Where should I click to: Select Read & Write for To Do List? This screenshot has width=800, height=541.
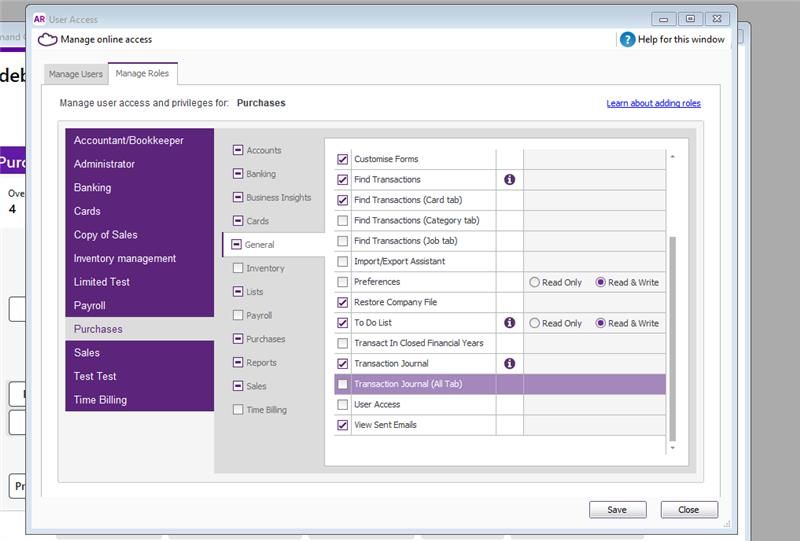(x=601, y=323)
